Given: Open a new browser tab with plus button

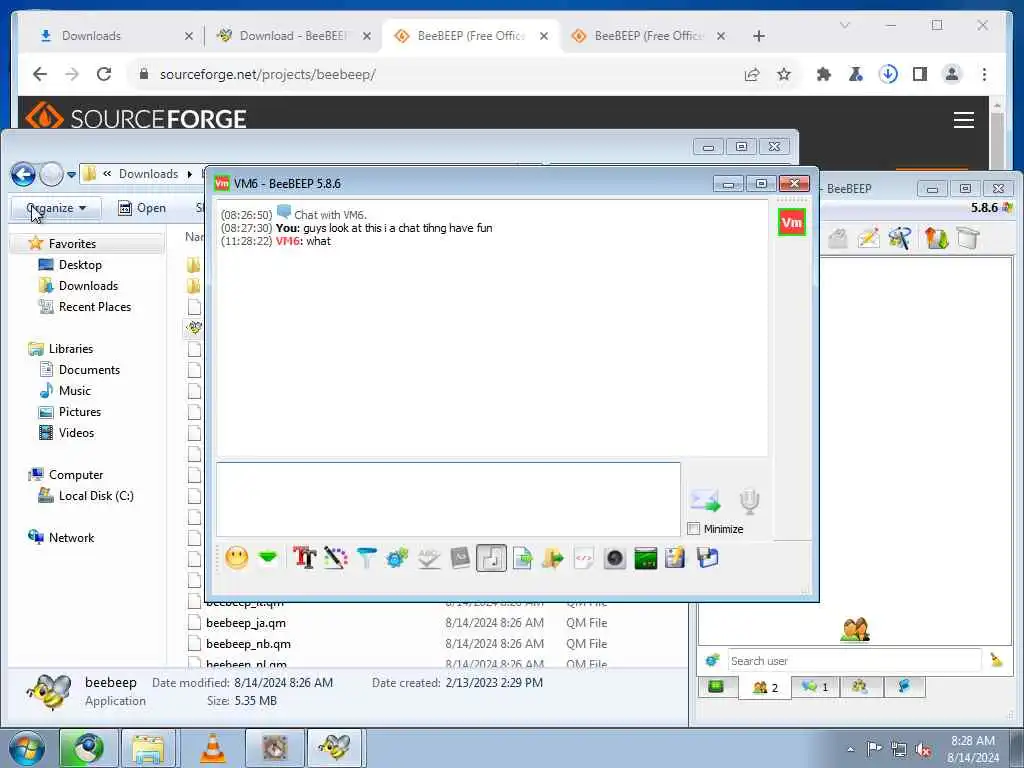Looking at the screenshot, I should pos(758,36).
